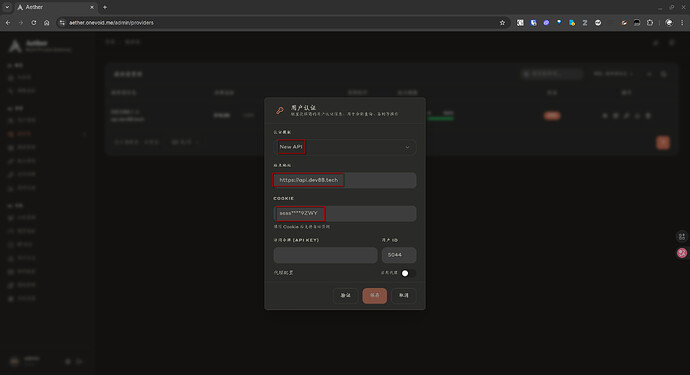The height and width of the screenshot is (375, 690).
Task: Click the aether.onevoid.me address bar
Action: (x=282, y=22)
